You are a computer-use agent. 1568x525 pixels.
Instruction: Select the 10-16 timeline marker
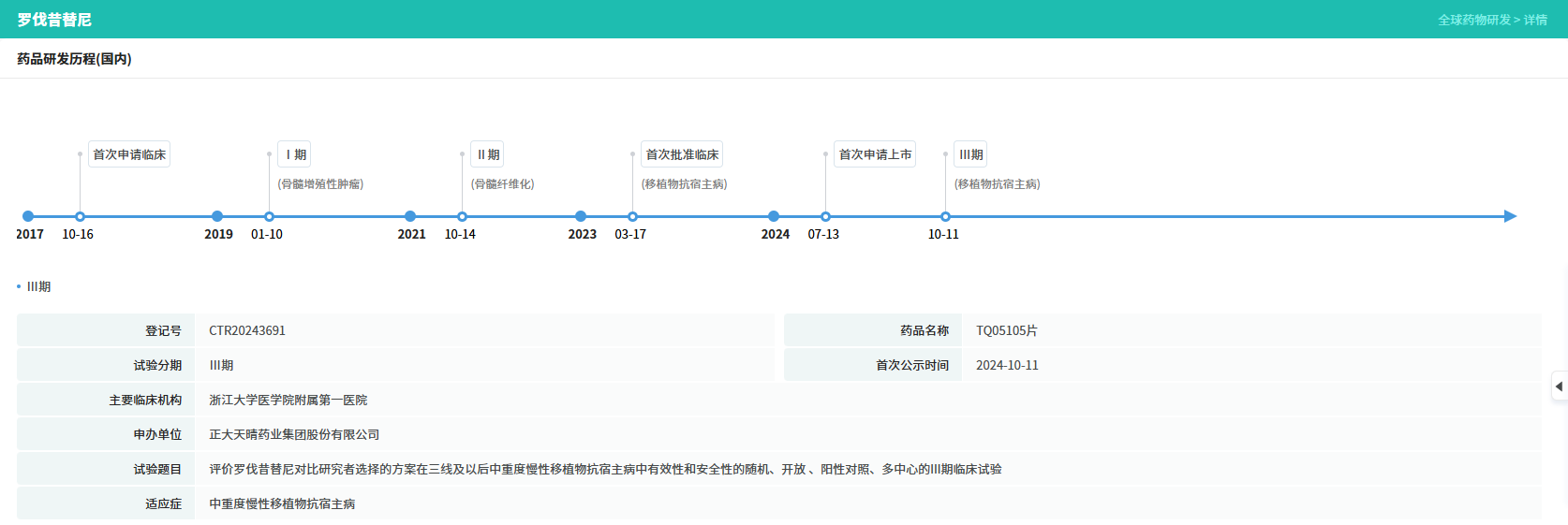coord(80,216)
